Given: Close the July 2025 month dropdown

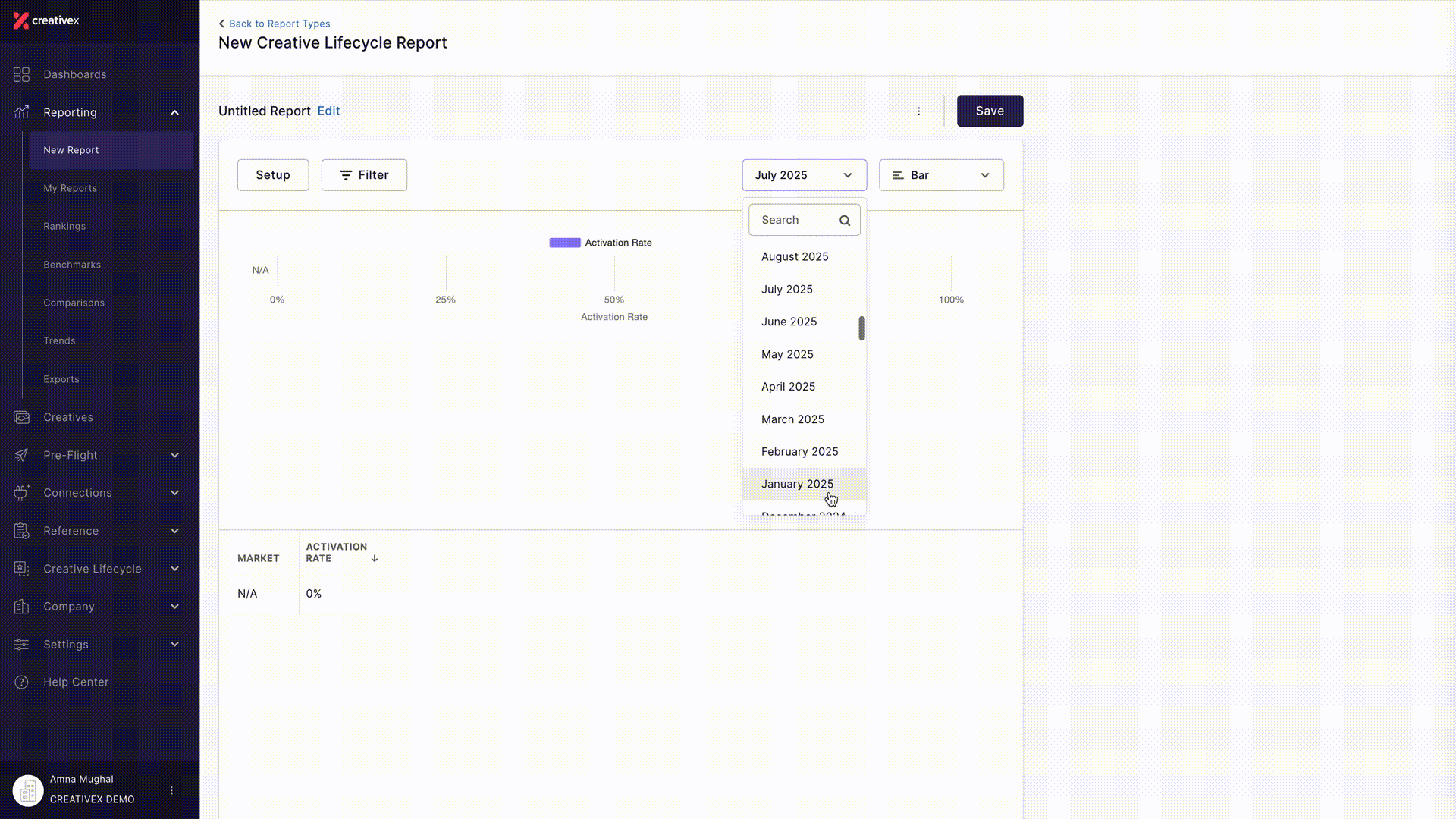Looking at the screenshot, I should pos(805,175).
